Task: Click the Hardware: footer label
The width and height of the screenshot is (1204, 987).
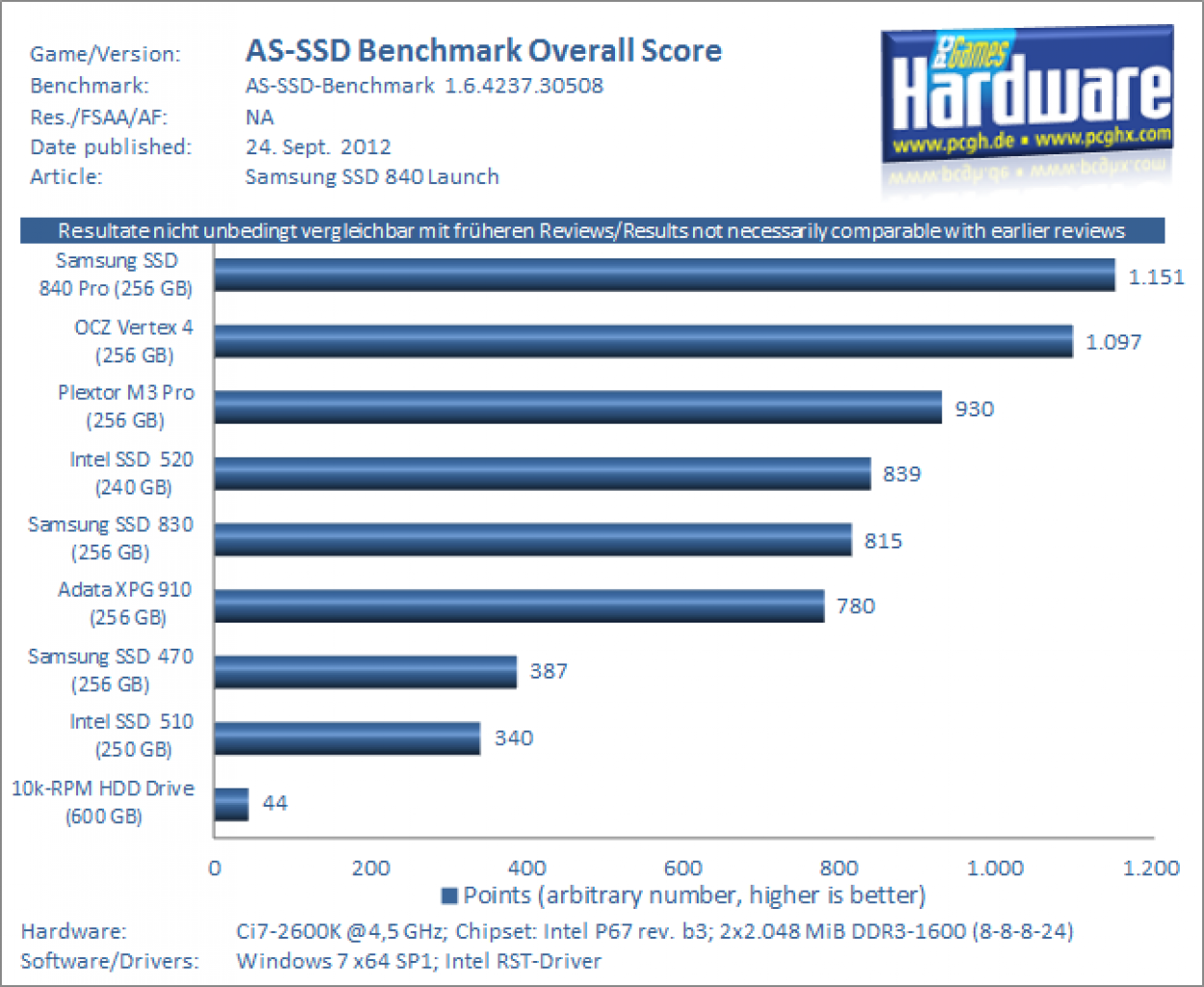Action: coord(73,932)
